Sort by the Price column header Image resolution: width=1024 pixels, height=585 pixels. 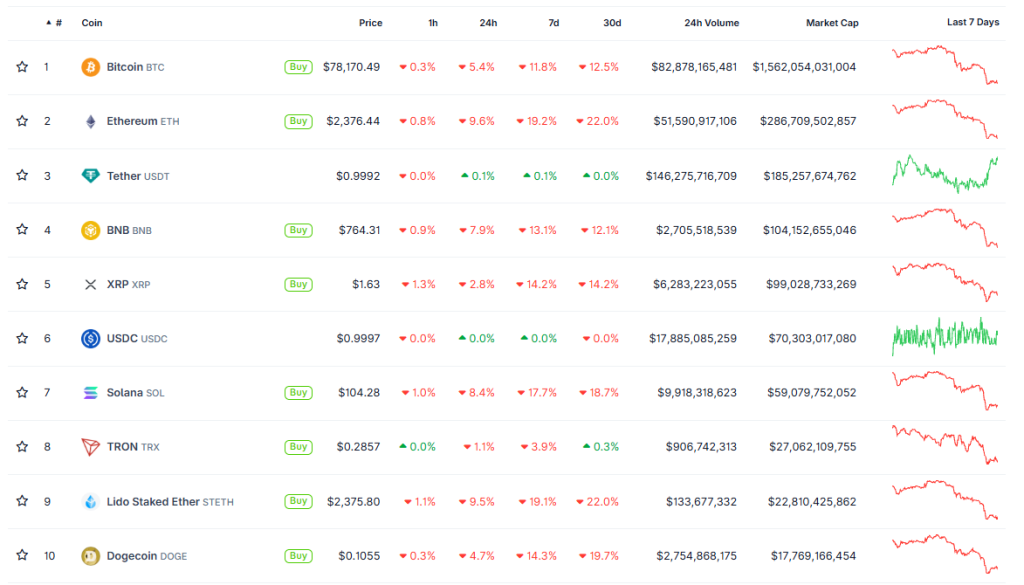pos(370,22)
